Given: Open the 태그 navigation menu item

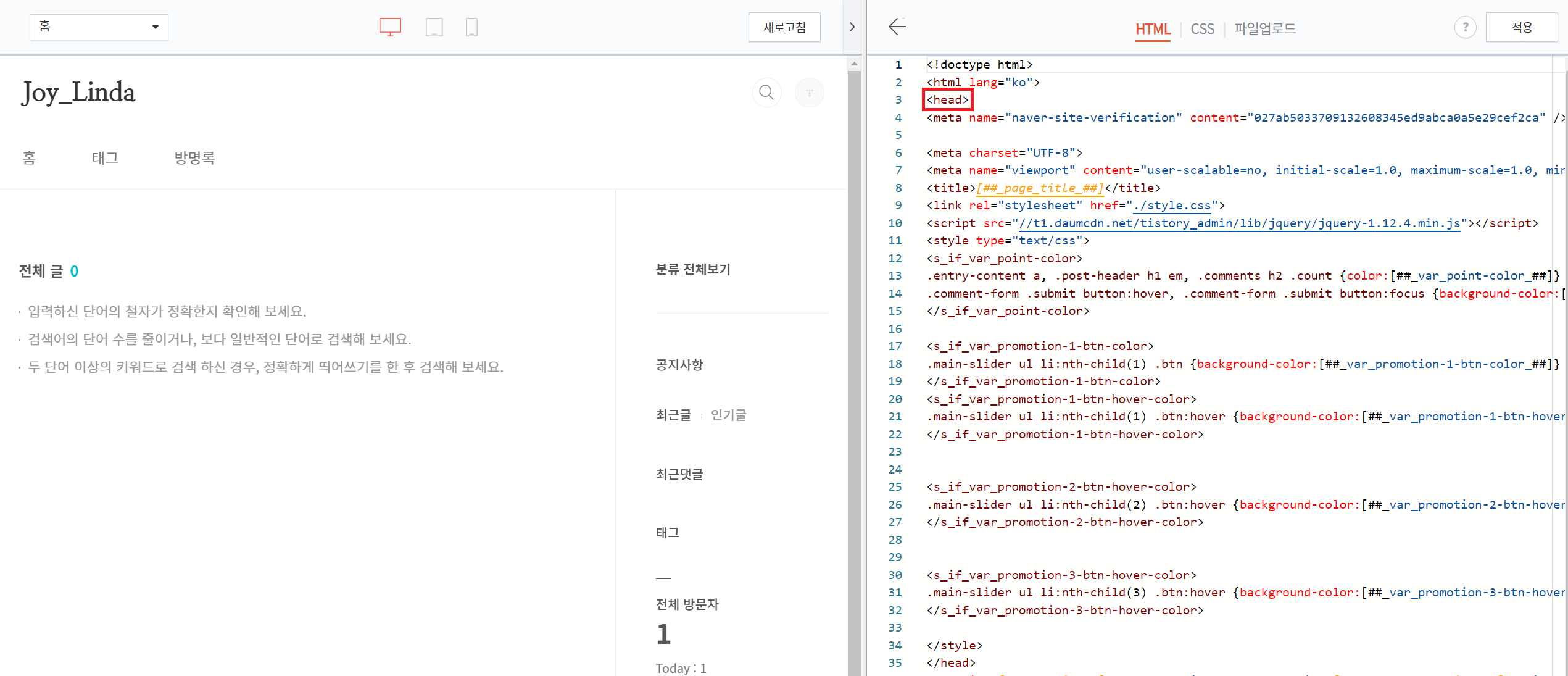Looking at the screenshot, I should click(105, 158).
